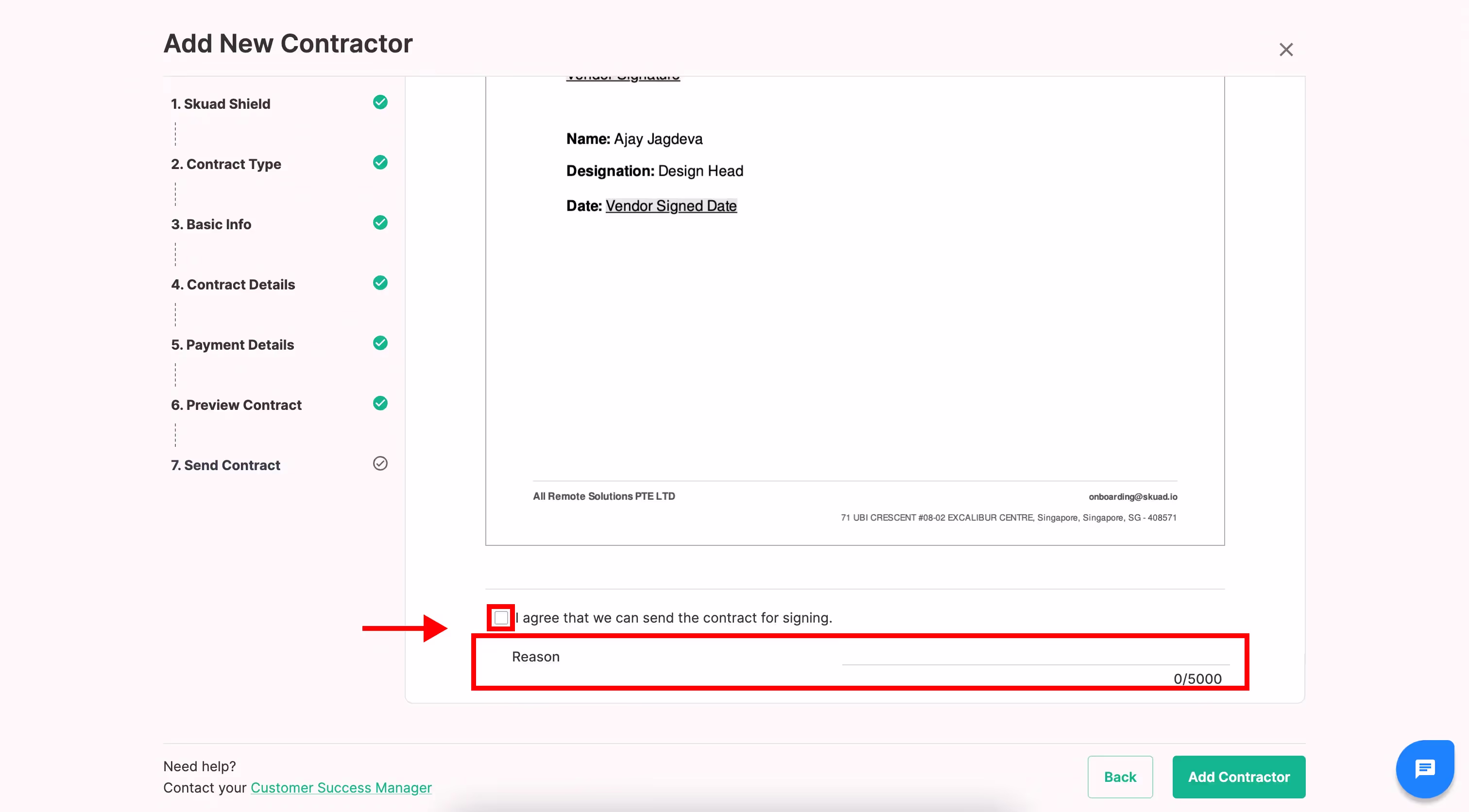1469x812 pixels.
Task: Click the Skuad Shield step green checkmark icon
Action: point(380,102)
